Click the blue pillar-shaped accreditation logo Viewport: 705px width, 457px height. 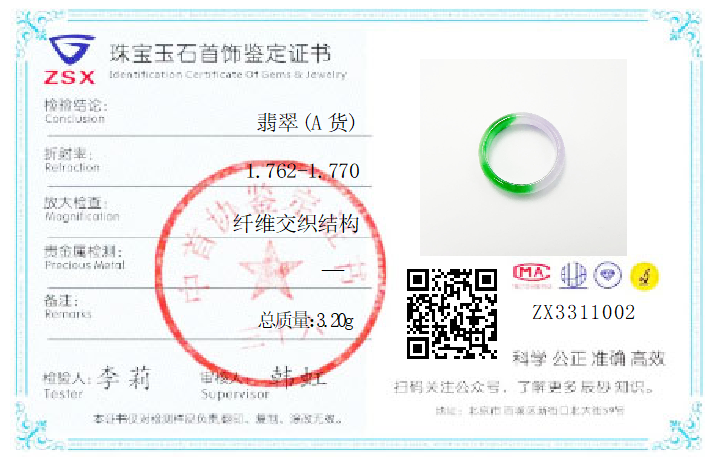pos(573,275)
